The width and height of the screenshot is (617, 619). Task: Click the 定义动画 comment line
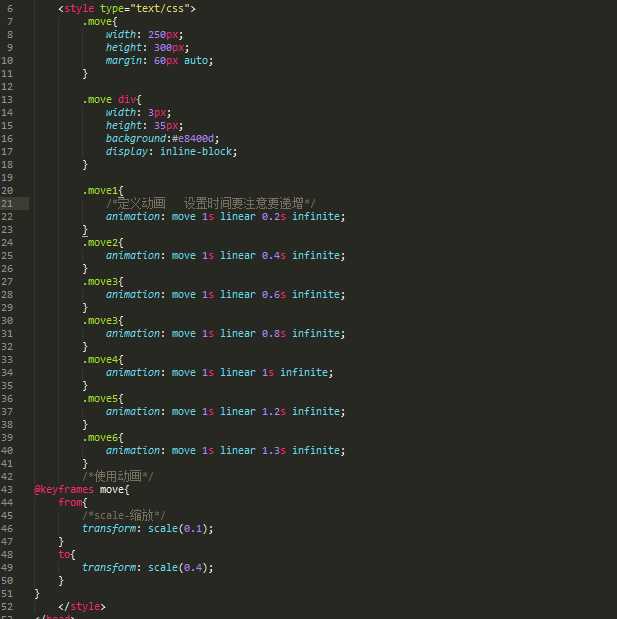click(210, 204)
